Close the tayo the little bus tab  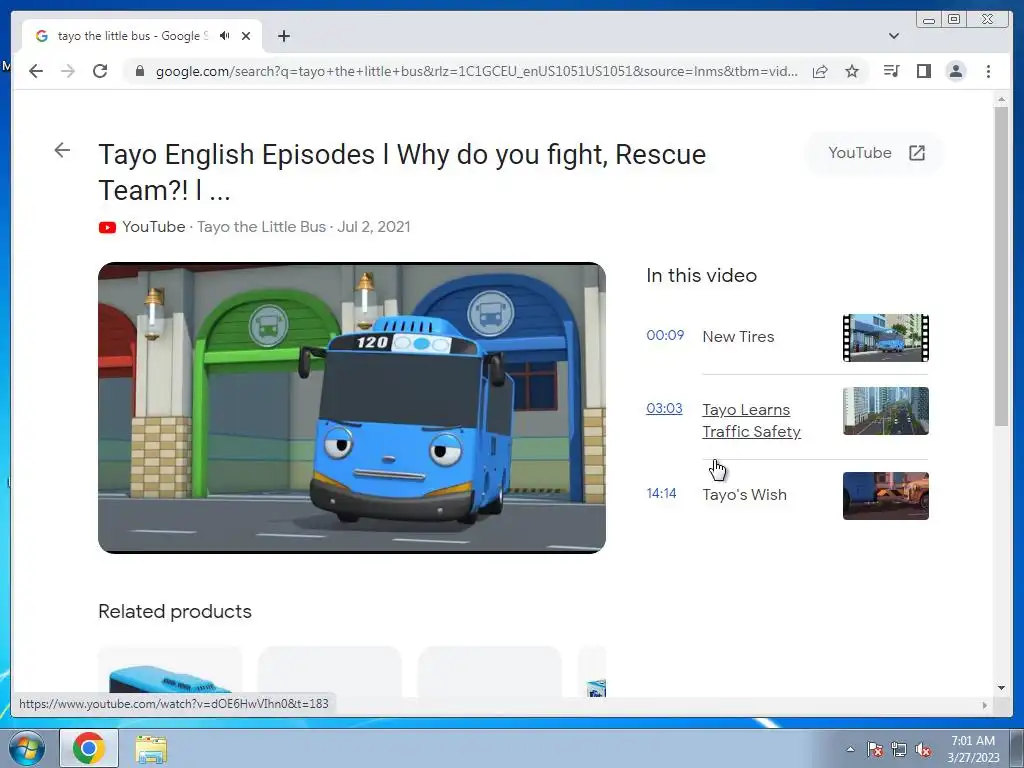tap(246, 36)
